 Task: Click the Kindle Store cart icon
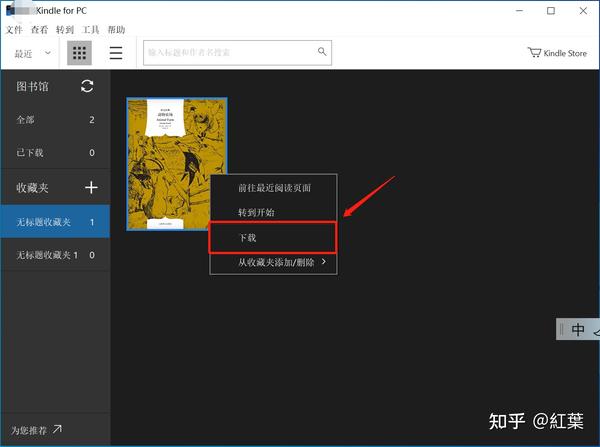click(534, 52)
